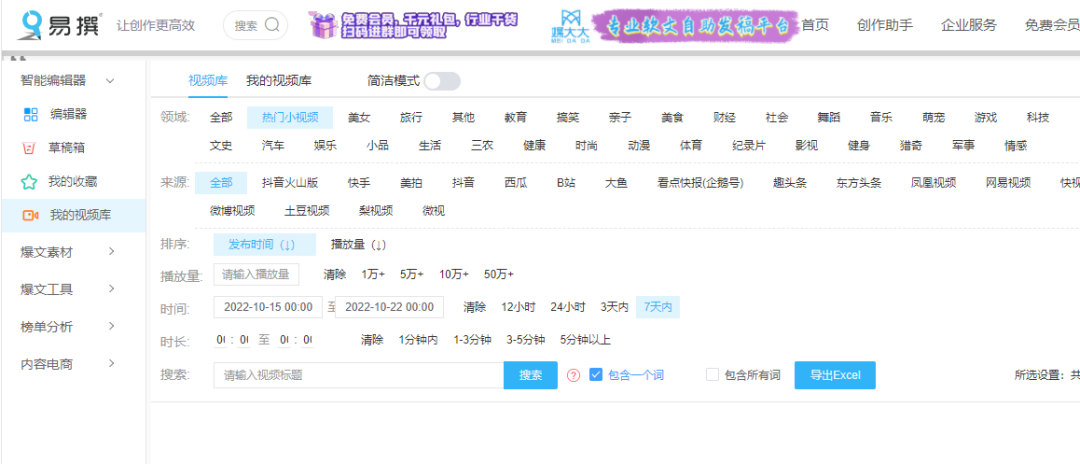Sort by 播放量 descending

point(358,245)
